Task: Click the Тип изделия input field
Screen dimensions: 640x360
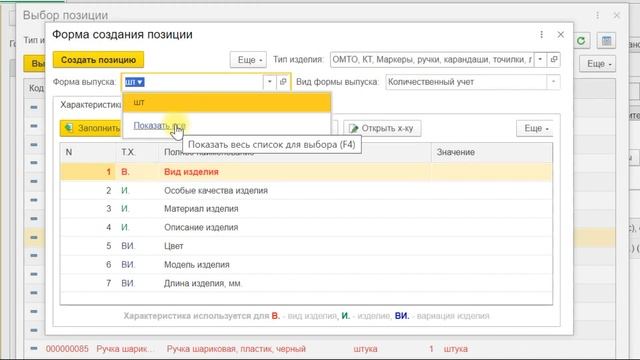Action: (432, 60)
